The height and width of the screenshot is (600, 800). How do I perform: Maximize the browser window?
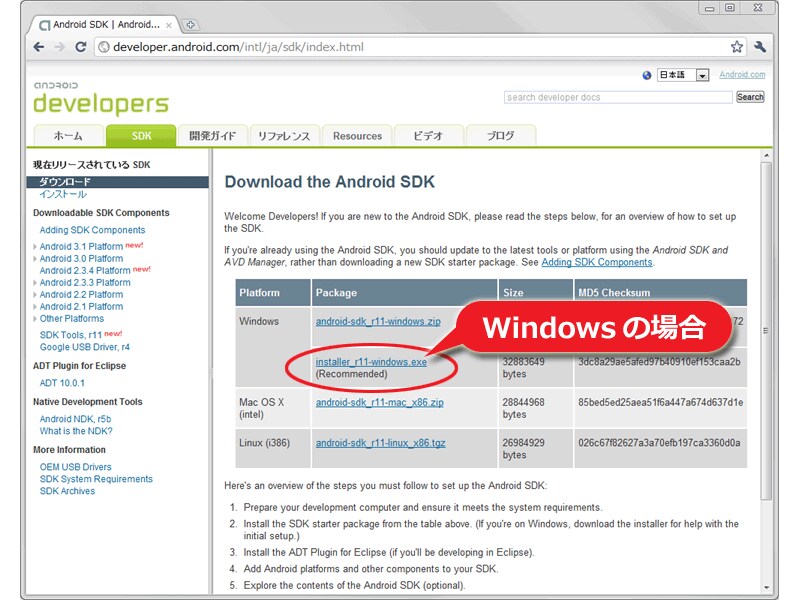coord(730,8)
